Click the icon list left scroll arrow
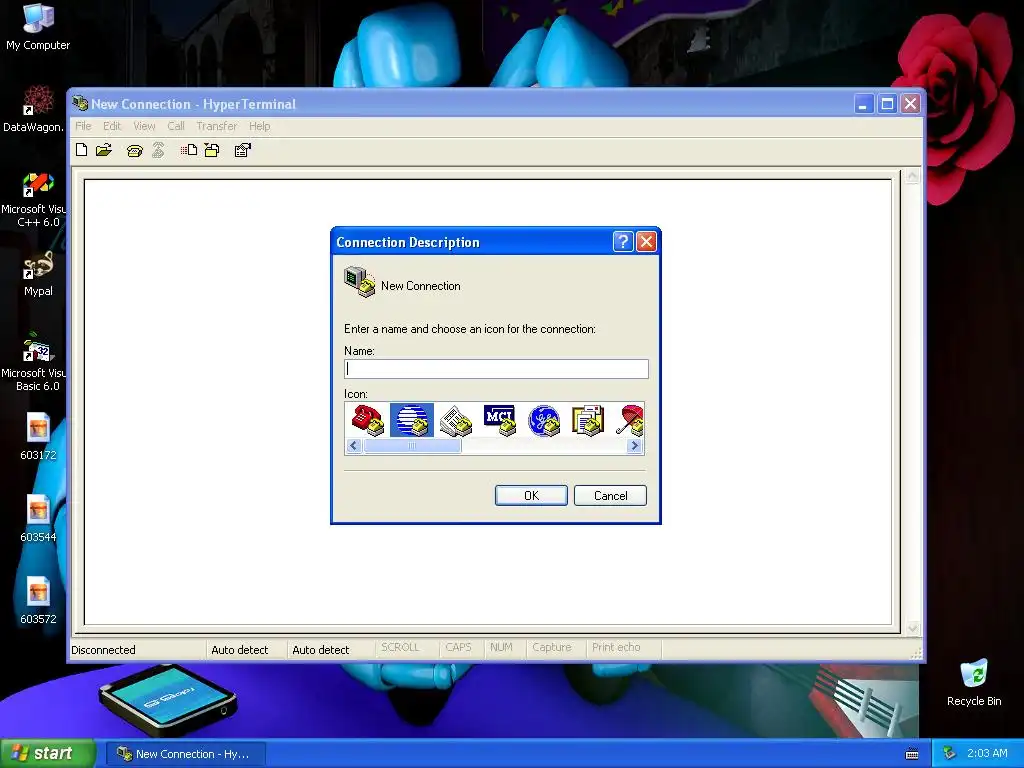This screenshot has width=1024, height=768. tap(354, 445)
